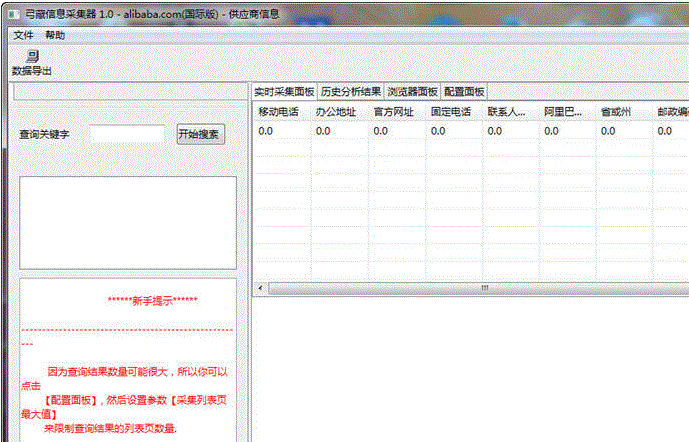This screenshot has height=442, width=689.
Task: Click the 移动电话 column header
Action: click(x=281, y=112)
